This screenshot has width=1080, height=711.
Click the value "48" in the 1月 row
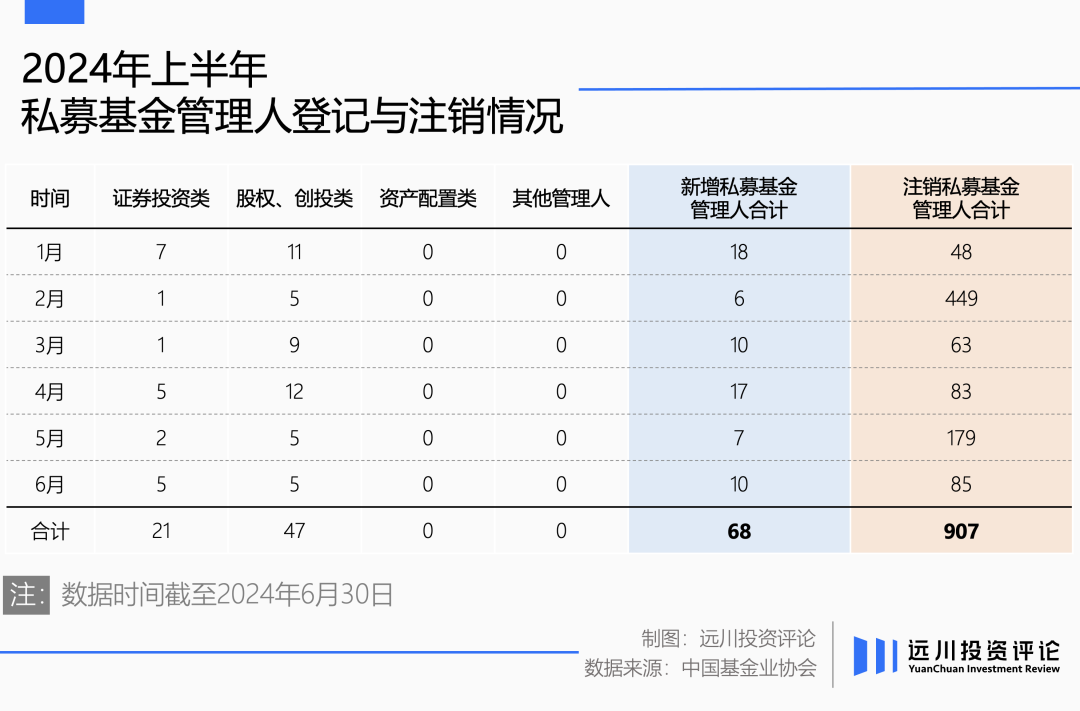coord(962,252)
